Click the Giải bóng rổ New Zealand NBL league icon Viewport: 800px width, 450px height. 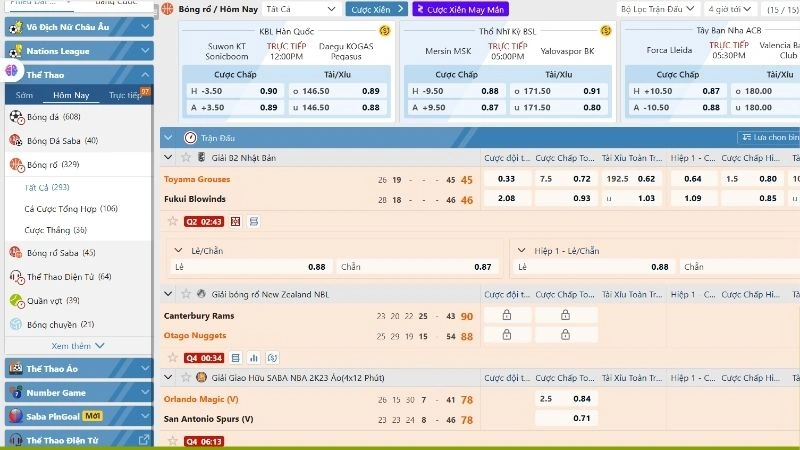[x=202, y=294]
